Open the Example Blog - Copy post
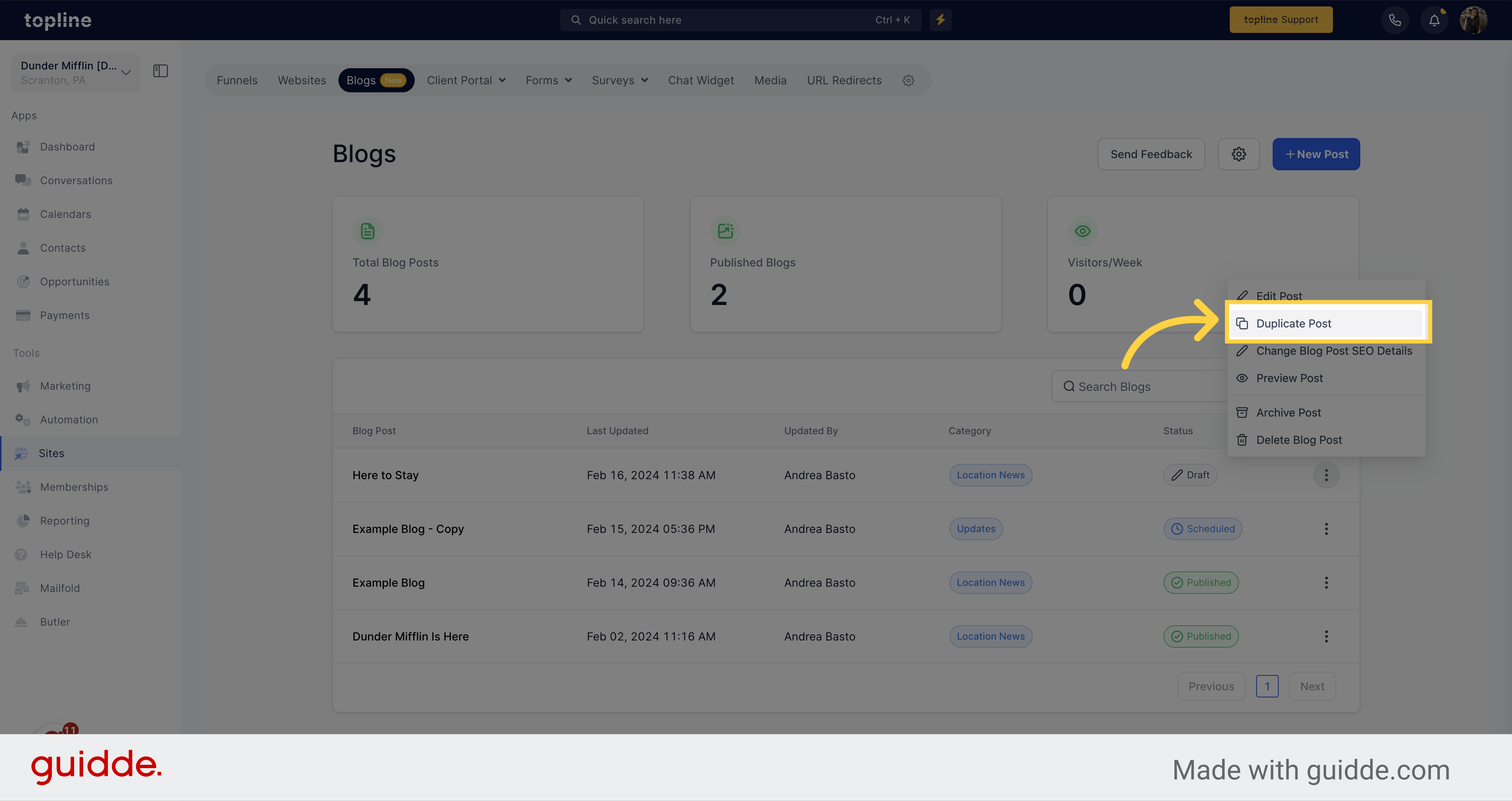The width and height of the screenshot is (1512, 801). pos(408,529)
